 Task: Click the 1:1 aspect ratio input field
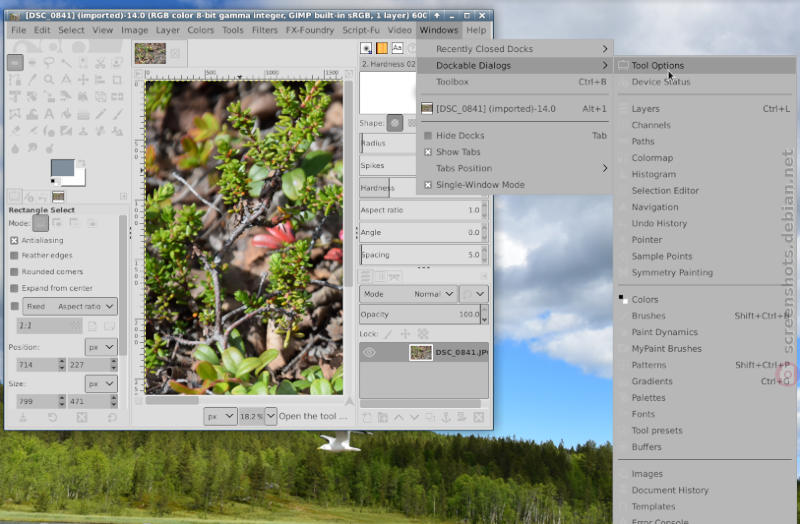[x=49, y=326]
